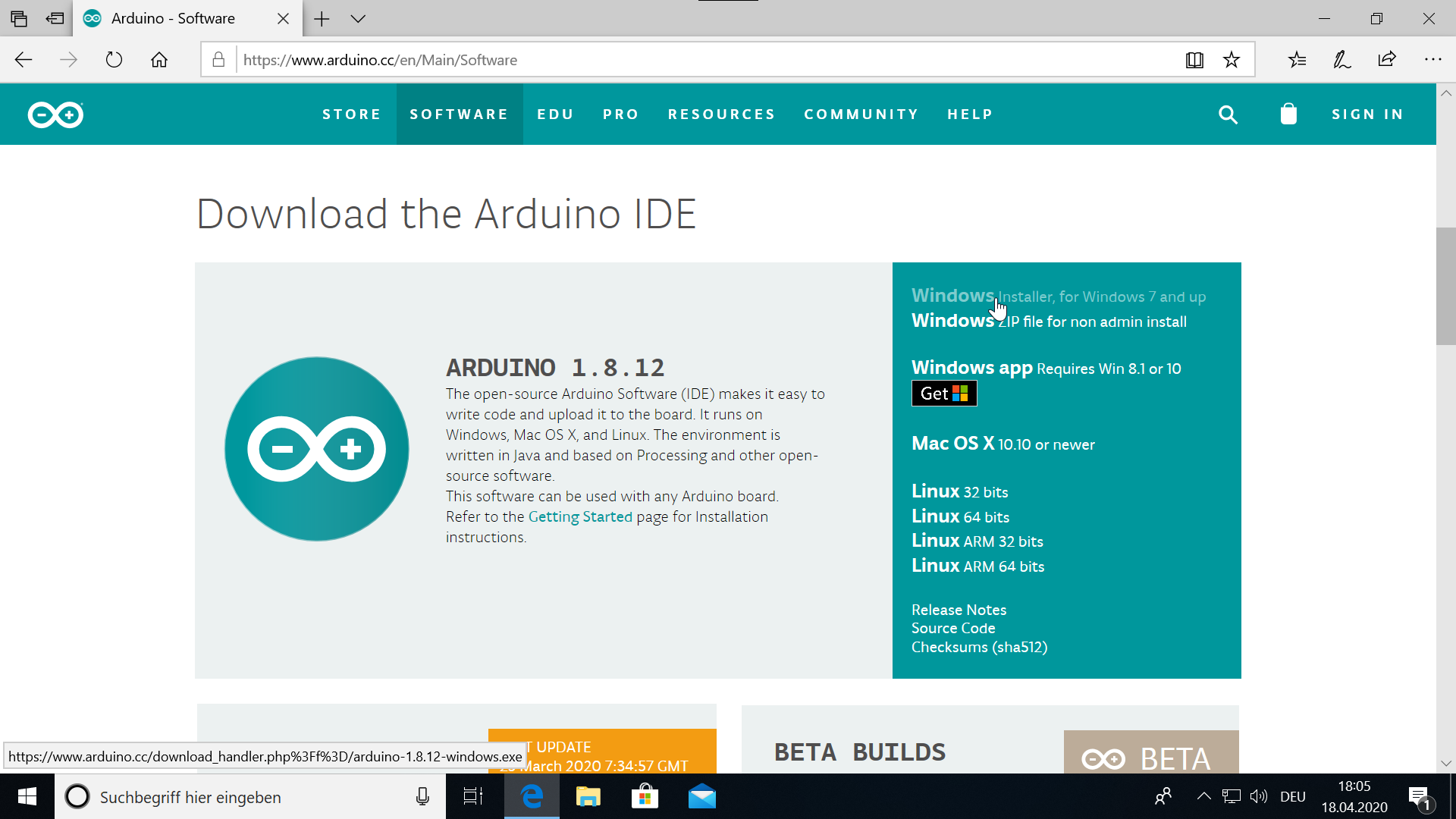Screen dimensions: 1456x819
Task: Open the EDU navigation item
Action: (x=556, y=115)
